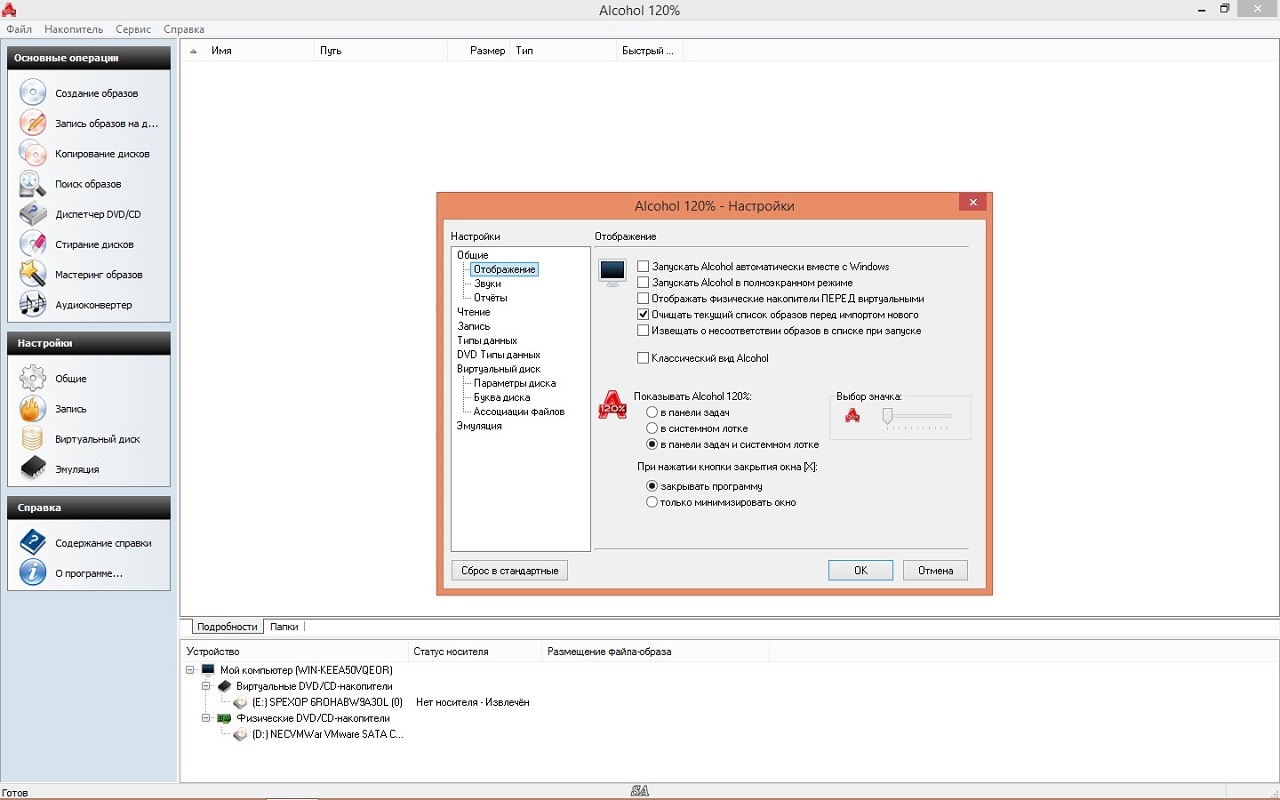Image resolution: width=1280 pixels, height=800 pixels.
Task: Switch to the Папки tab
Action: pos(284,627)
